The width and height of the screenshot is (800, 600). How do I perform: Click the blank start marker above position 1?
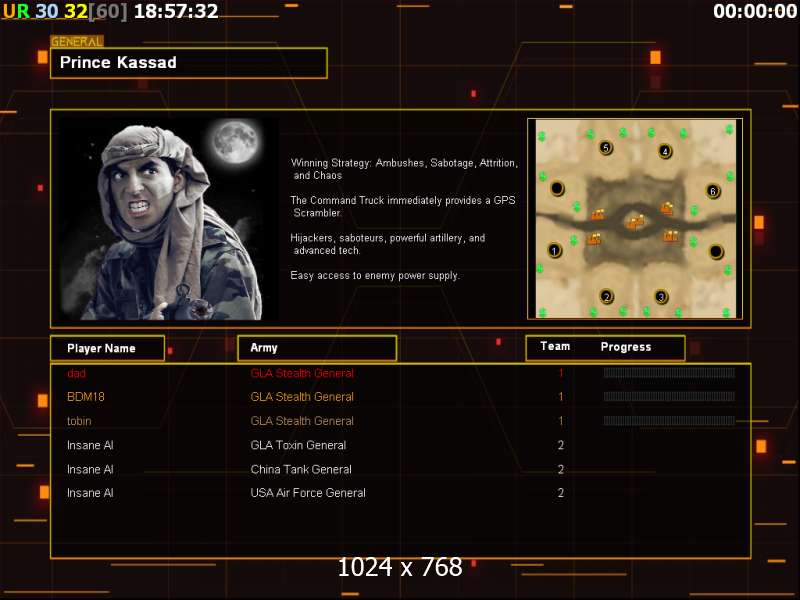(x=557, y=188)
